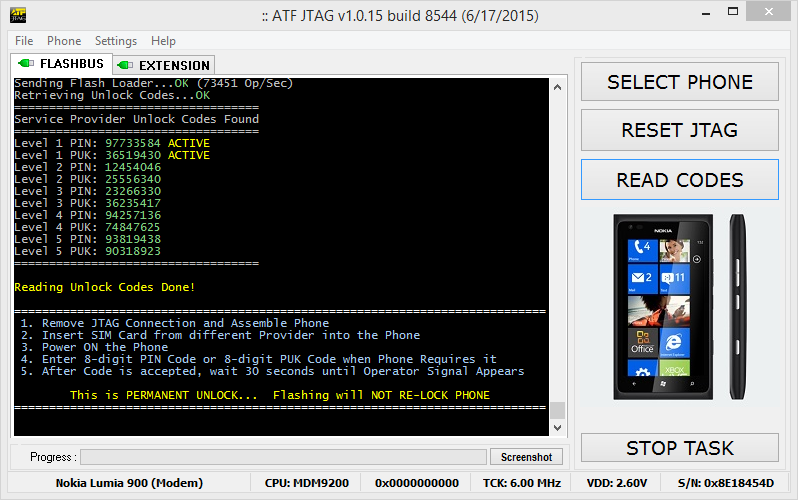The height and width of the screenshot is (500, 798).
Task: Click 'Nokia Lumia 900 (Modem)' status entry
Action: tap(129, 483)
